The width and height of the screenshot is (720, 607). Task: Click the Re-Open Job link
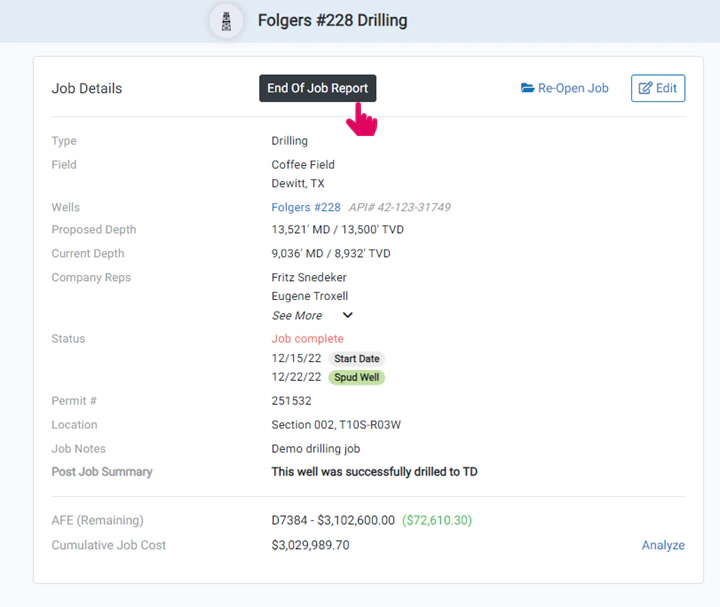point(564,88)
